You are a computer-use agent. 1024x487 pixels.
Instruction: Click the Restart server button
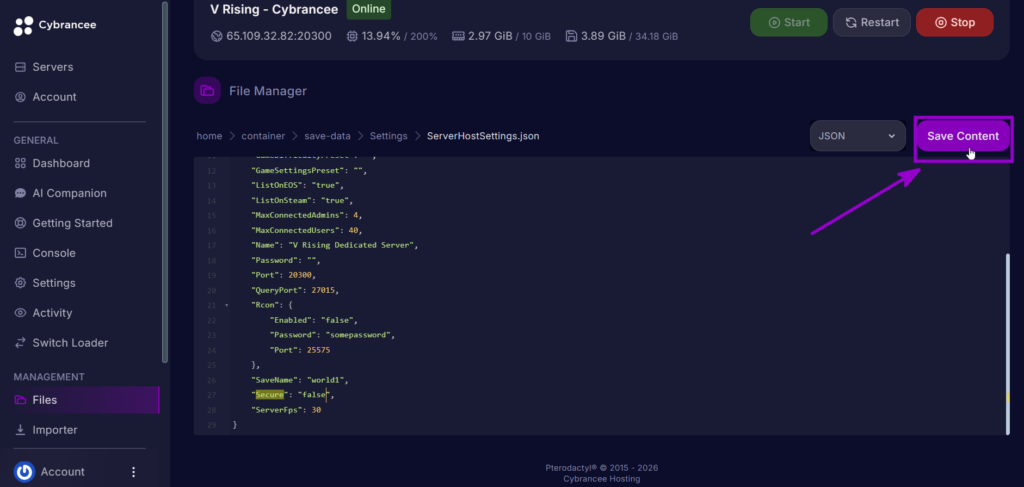(871, 22)
